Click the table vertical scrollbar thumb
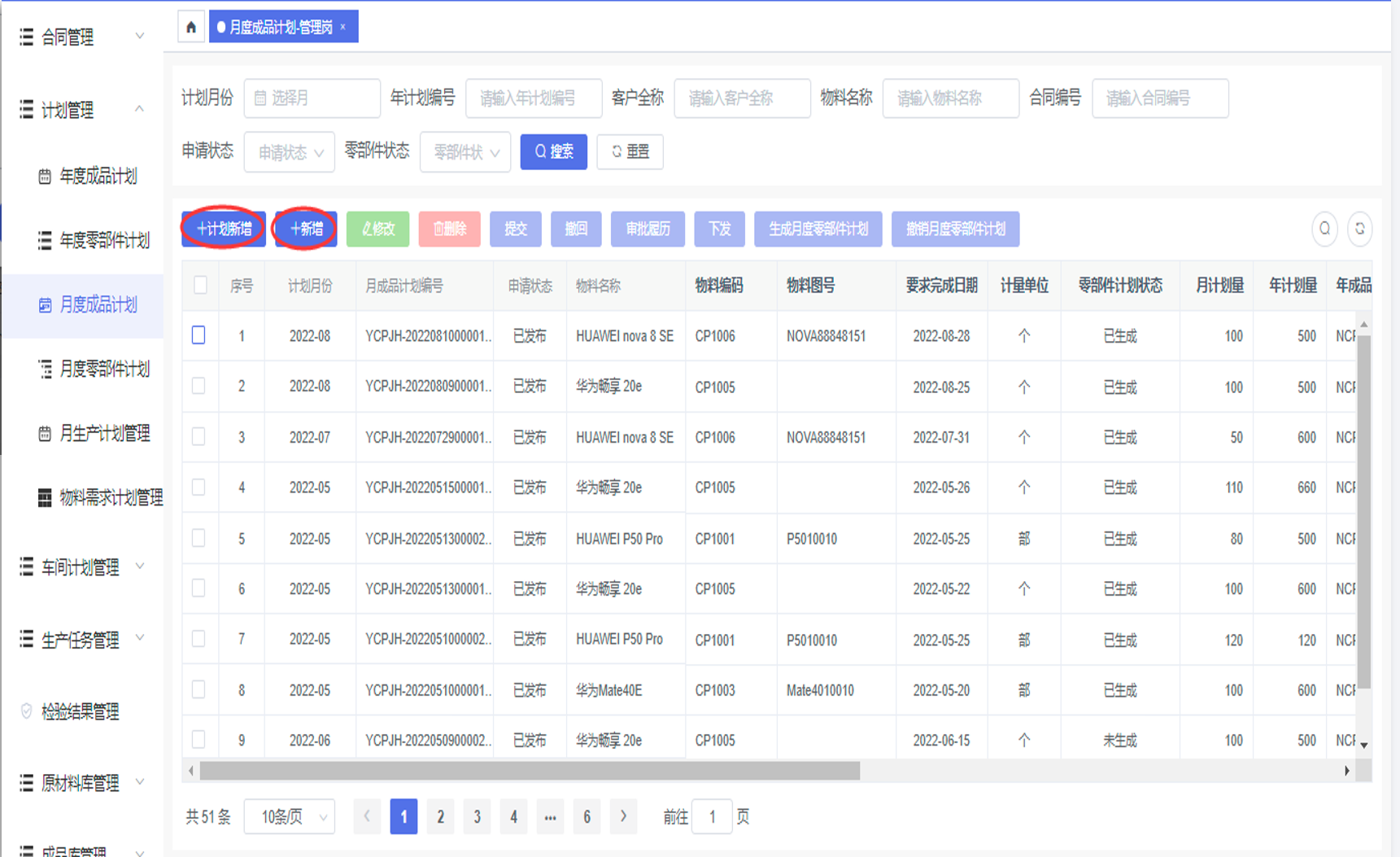This screenshot has width=1400, height=857. [x=1364, y=511]
